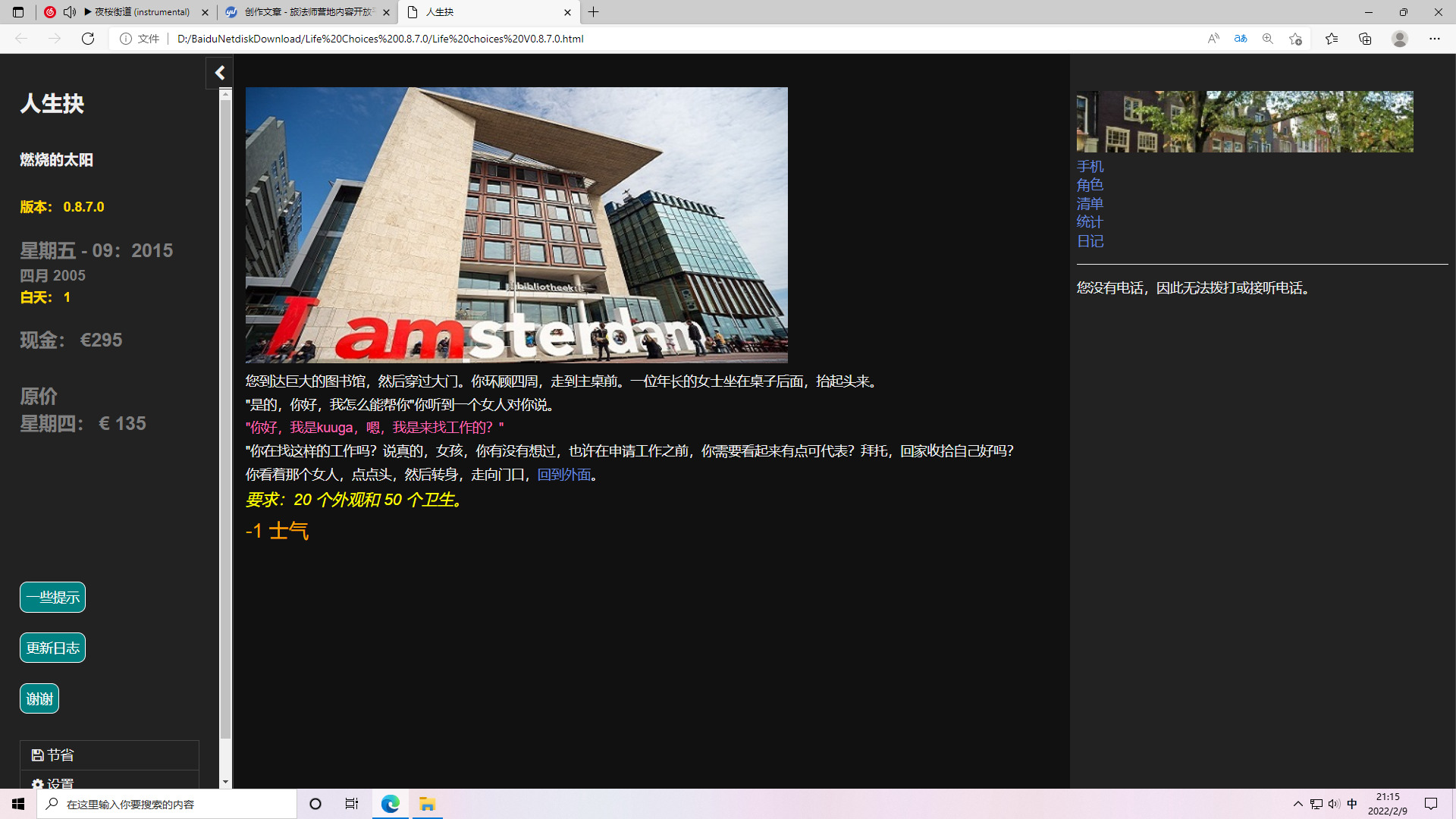Viewport: 1456px width, 819px height.
Task: Switch to the 创作文章 tab
Action: tap(307, 12)
